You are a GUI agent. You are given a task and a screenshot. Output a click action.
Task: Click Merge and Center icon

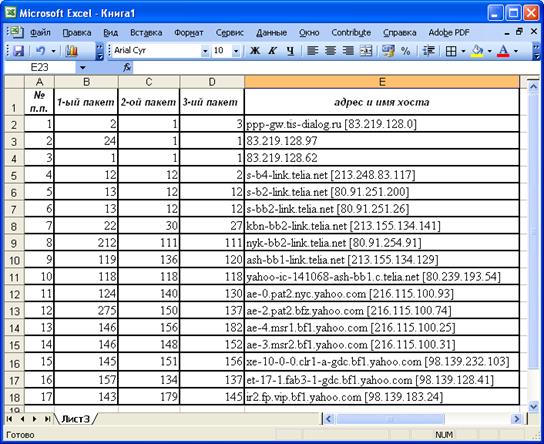point(366,51)
